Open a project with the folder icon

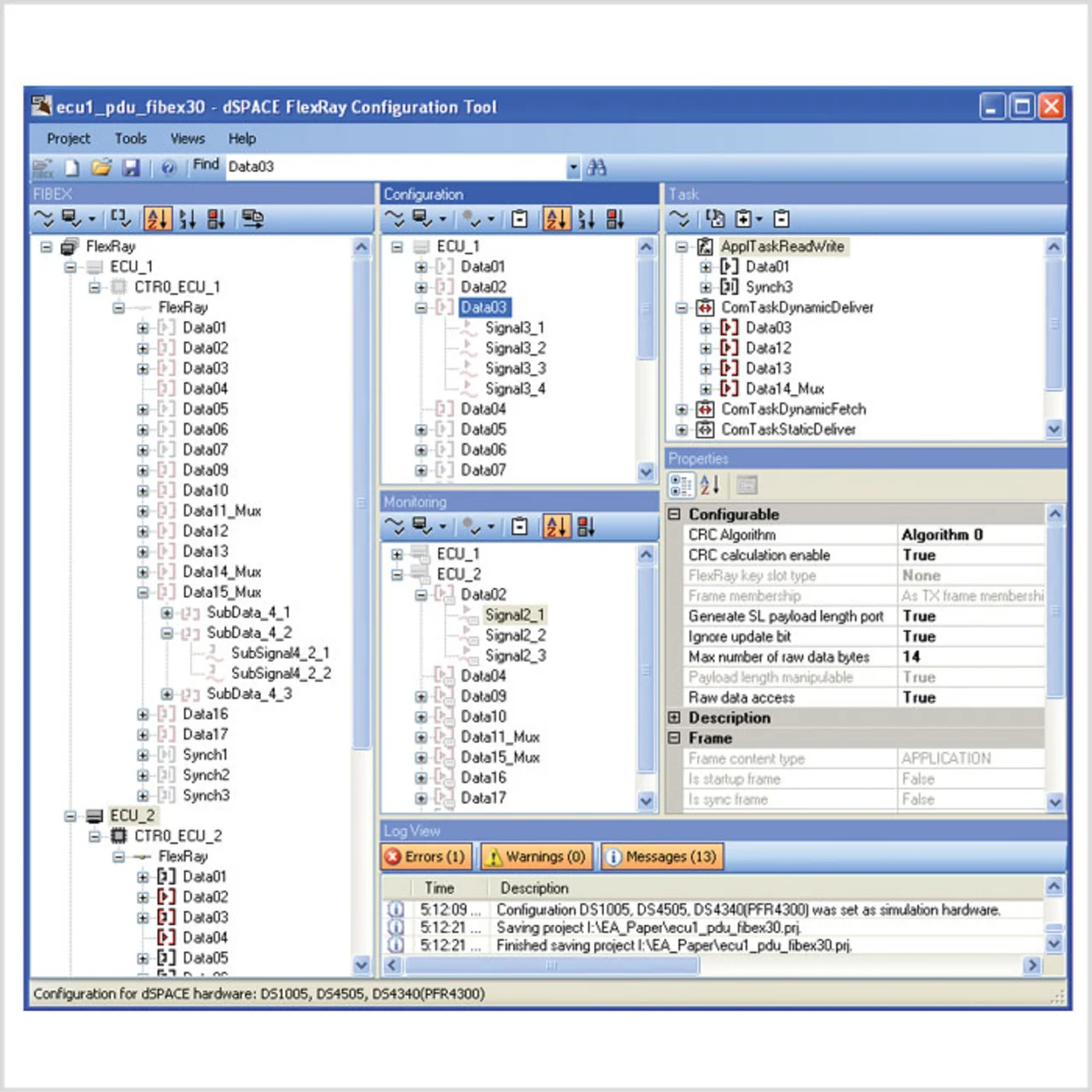102,167
